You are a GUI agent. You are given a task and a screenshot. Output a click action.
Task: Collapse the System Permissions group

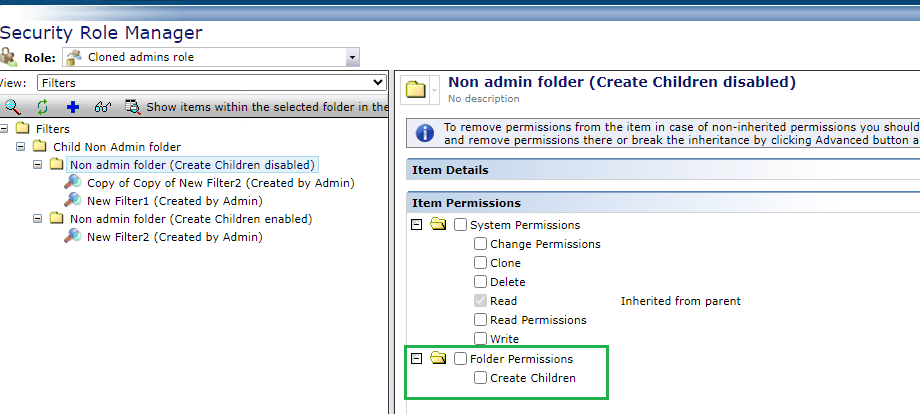416,225
